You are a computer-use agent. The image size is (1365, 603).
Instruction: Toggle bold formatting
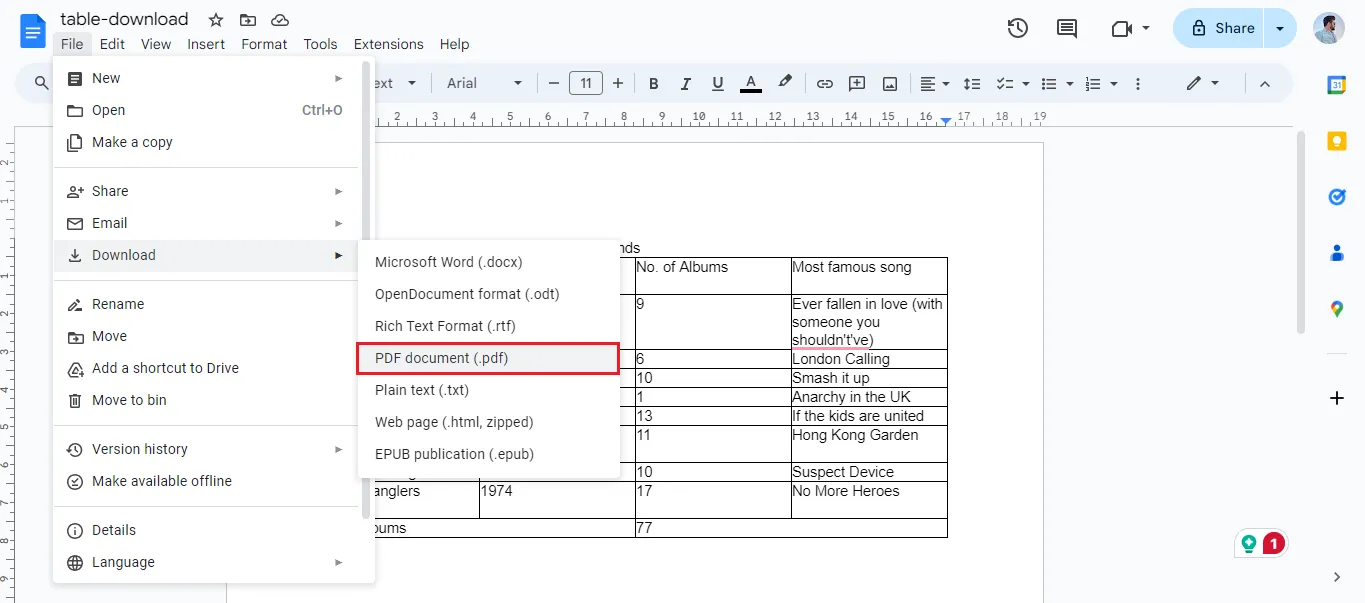tap(653, 83)
